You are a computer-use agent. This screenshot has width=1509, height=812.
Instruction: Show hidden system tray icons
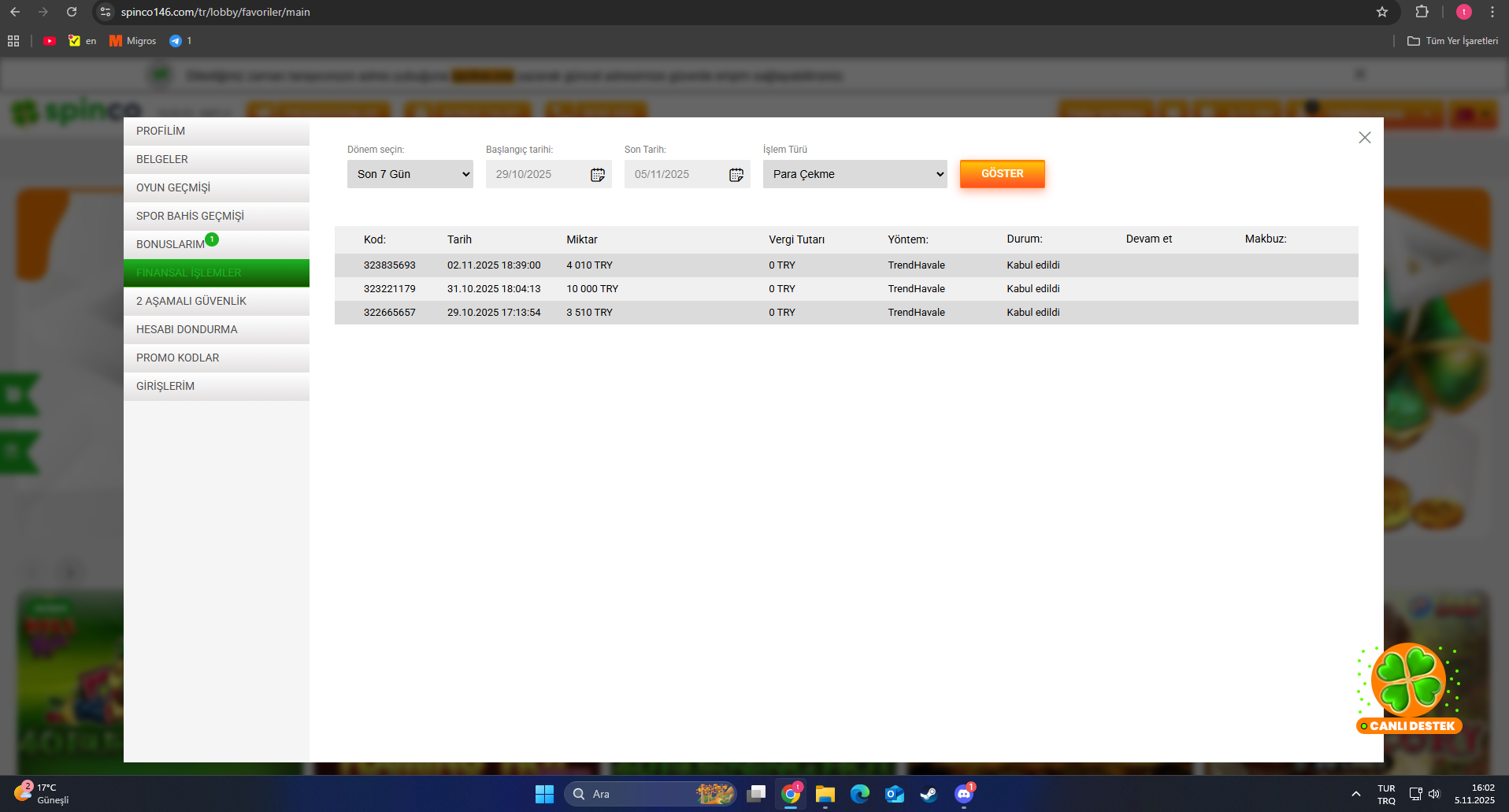click(x=1355, y=794)
